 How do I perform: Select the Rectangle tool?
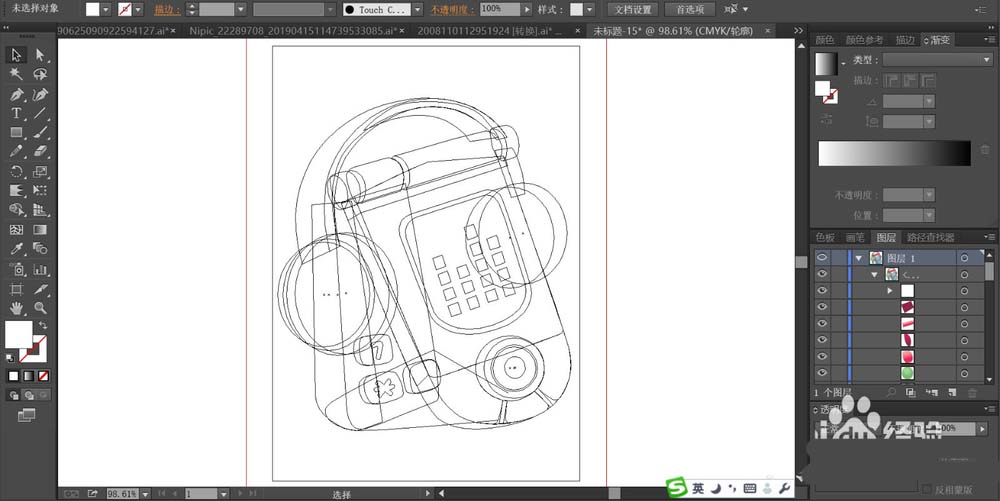[x=17, y=133]
